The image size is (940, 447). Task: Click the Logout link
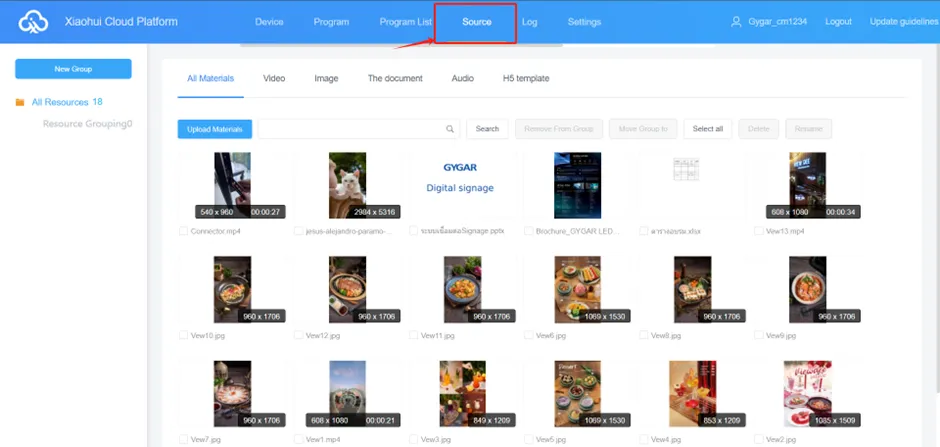coord(838,22)
